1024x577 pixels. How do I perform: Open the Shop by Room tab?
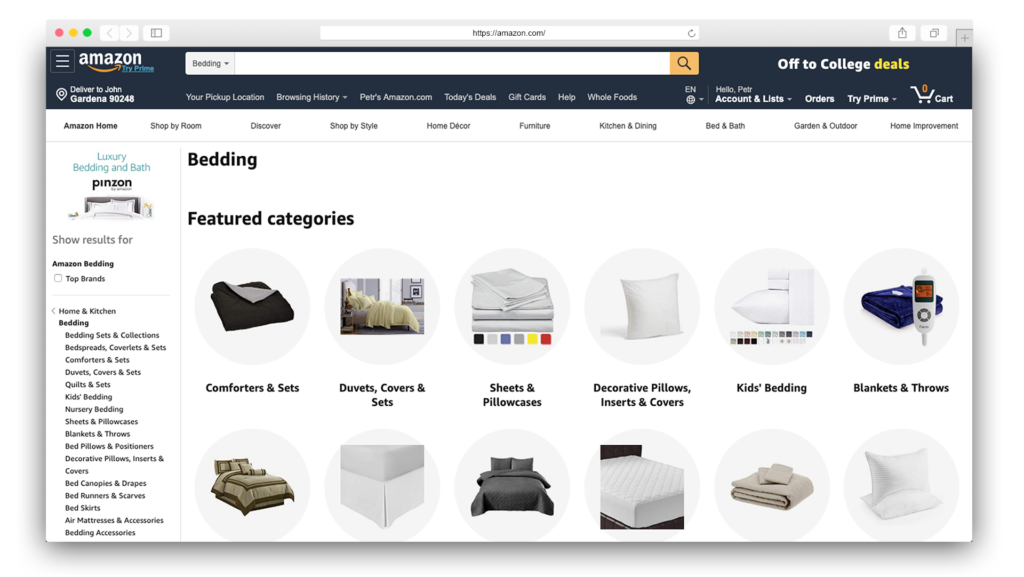pyautogui.click(x=176, y=125)
